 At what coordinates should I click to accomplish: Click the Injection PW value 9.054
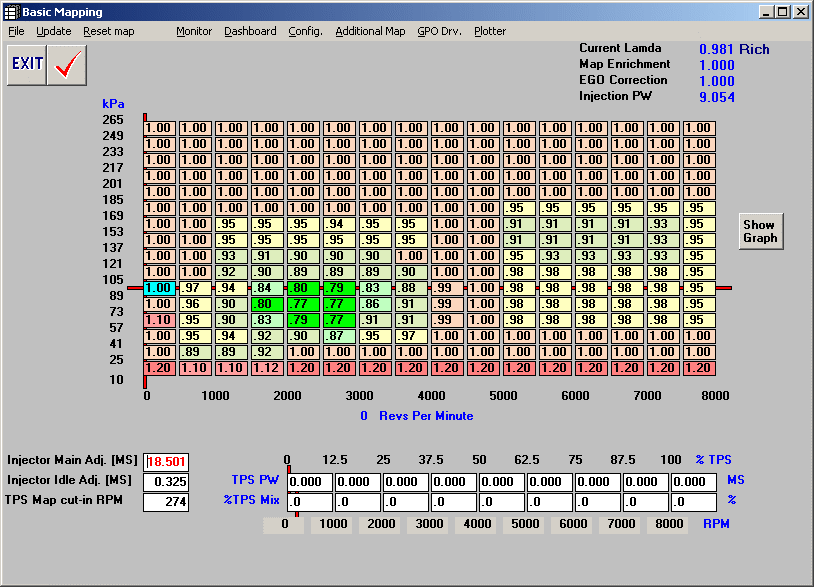(x=717, y=97)
